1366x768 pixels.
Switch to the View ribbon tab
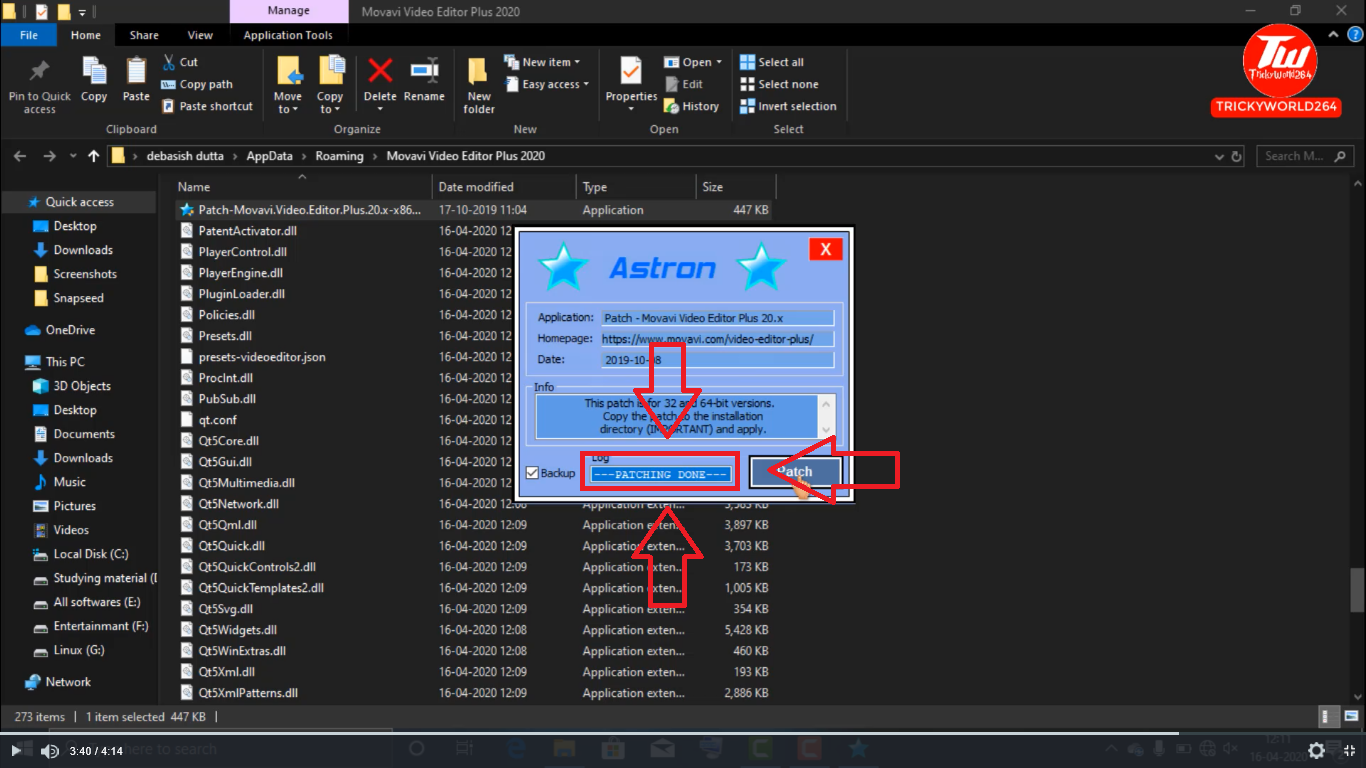click(200, 35)
